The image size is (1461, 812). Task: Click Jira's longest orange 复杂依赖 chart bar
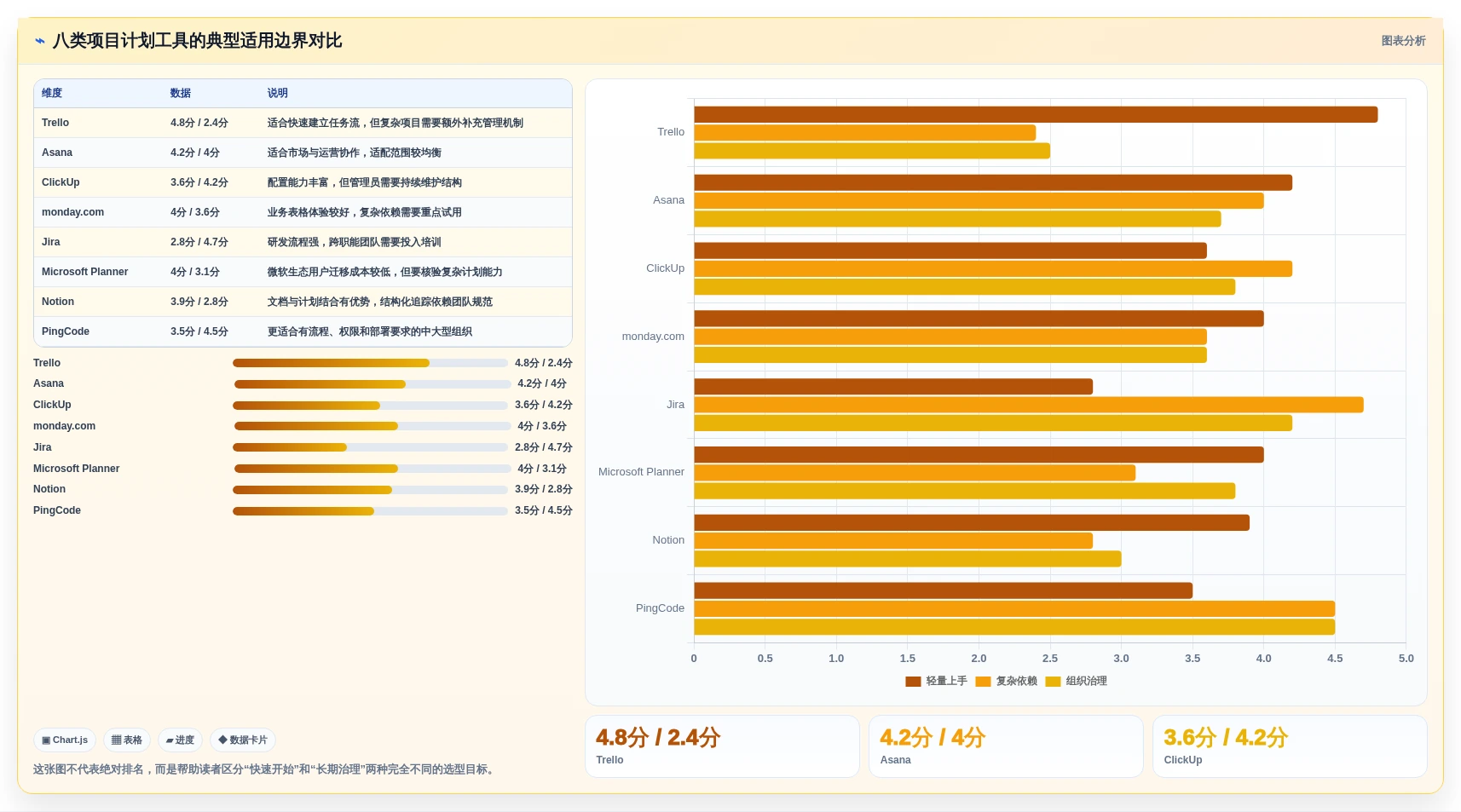click(1029, 405)
